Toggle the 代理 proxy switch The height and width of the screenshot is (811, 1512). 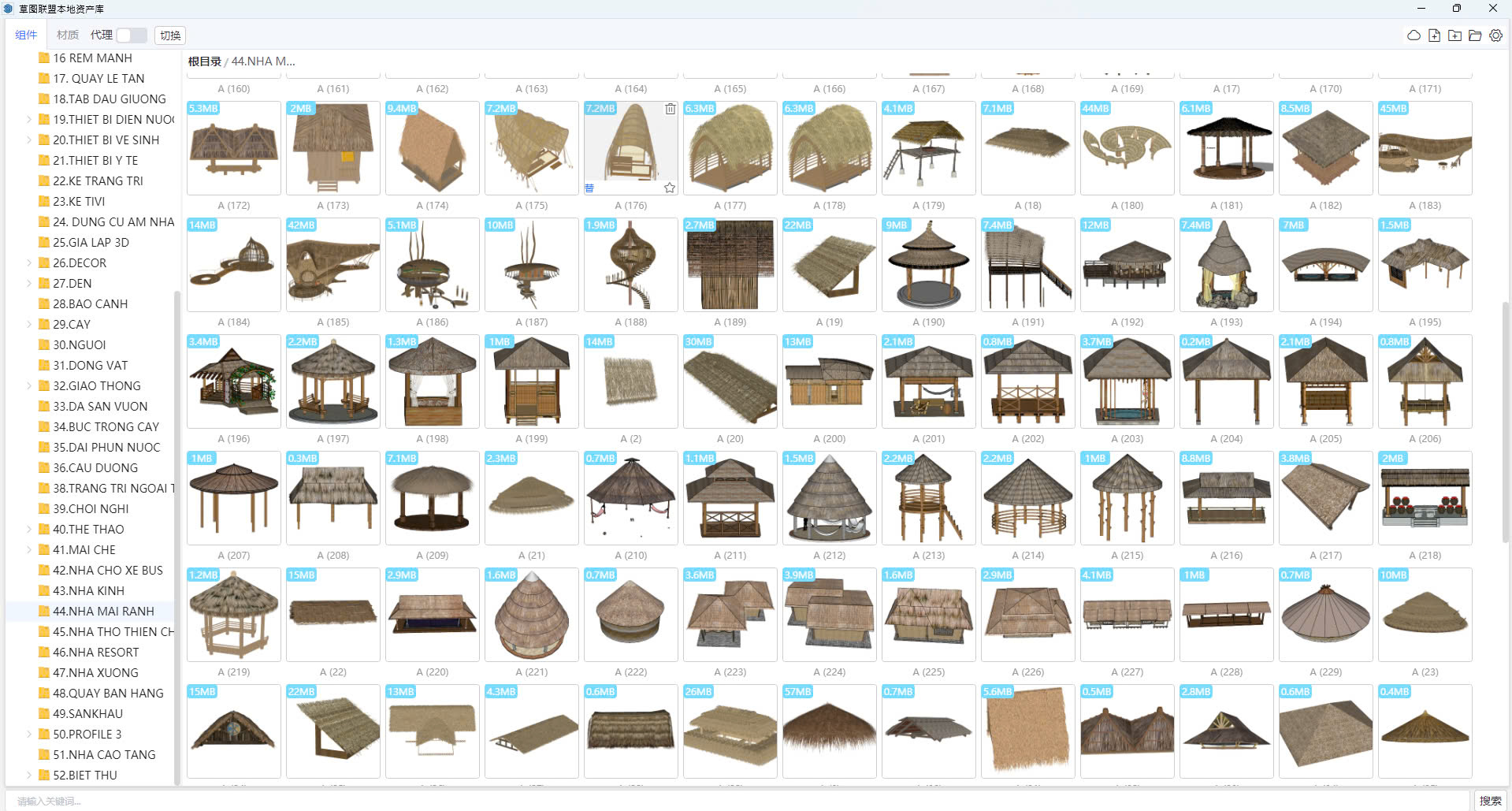coord(131,35)
